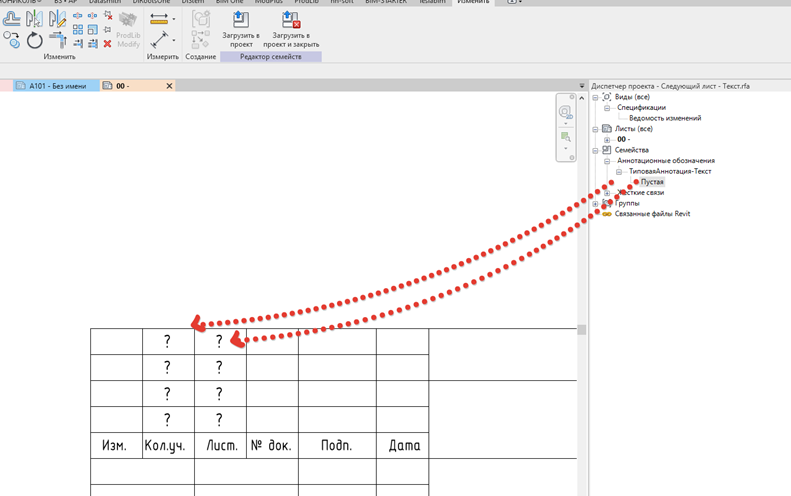Open the view tabs list dropdown

tap(582, 86)
